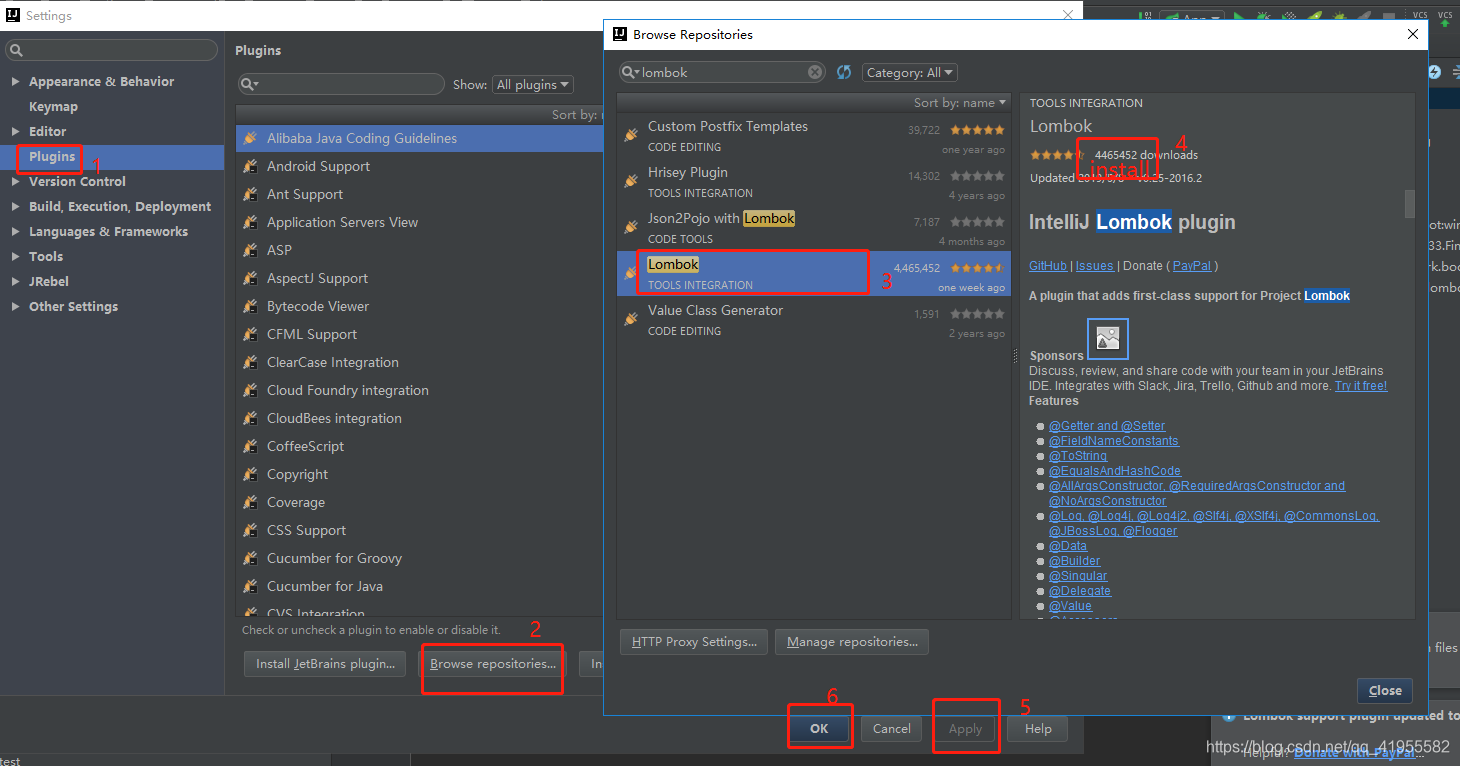This screenshot has height=766, width=1460.
Task: Click the lightning bolt icon in IDE window
Action: [1434, 72]
